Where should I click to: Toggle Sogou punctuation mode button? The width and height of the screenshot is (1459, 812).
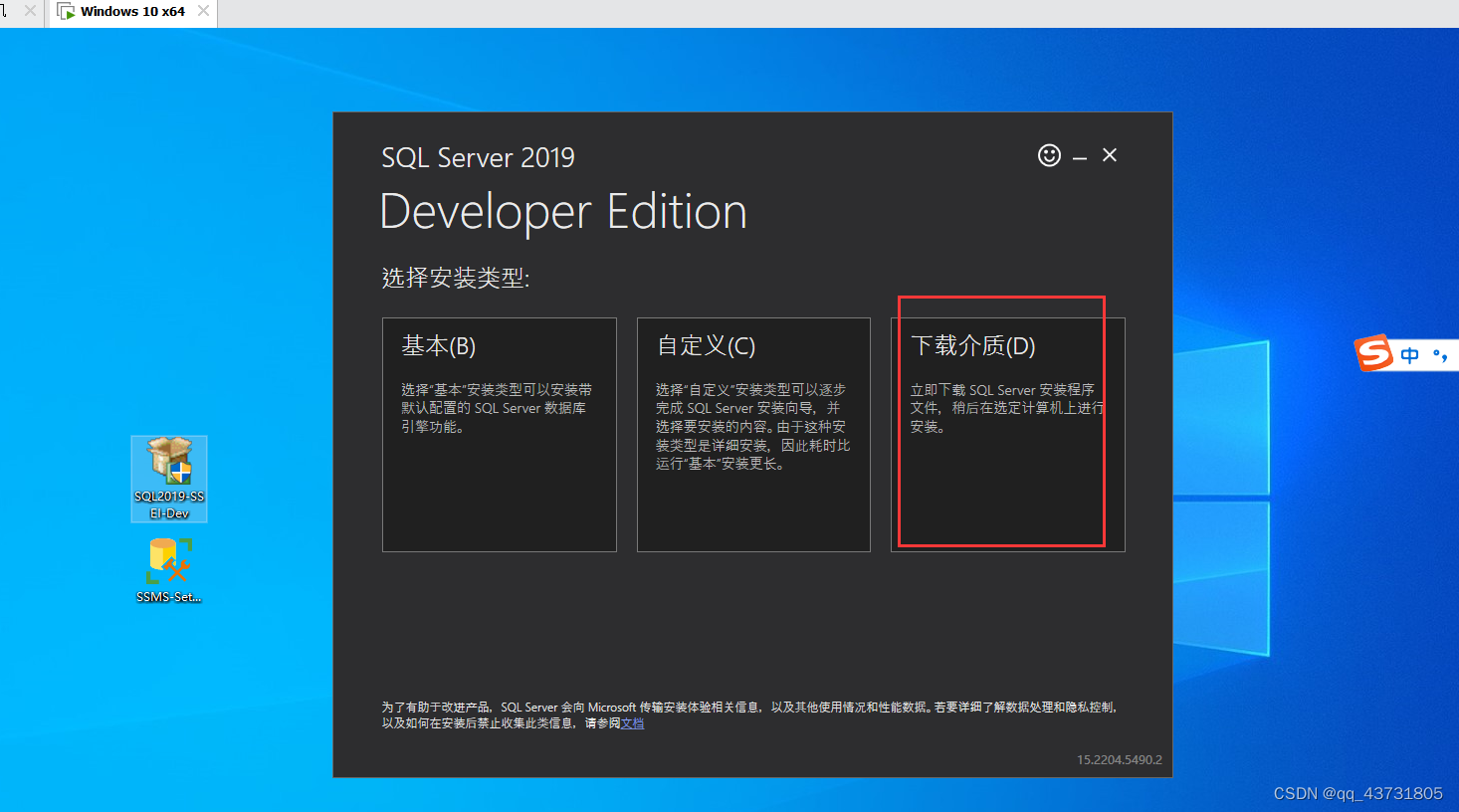(x=1440, y=355)
